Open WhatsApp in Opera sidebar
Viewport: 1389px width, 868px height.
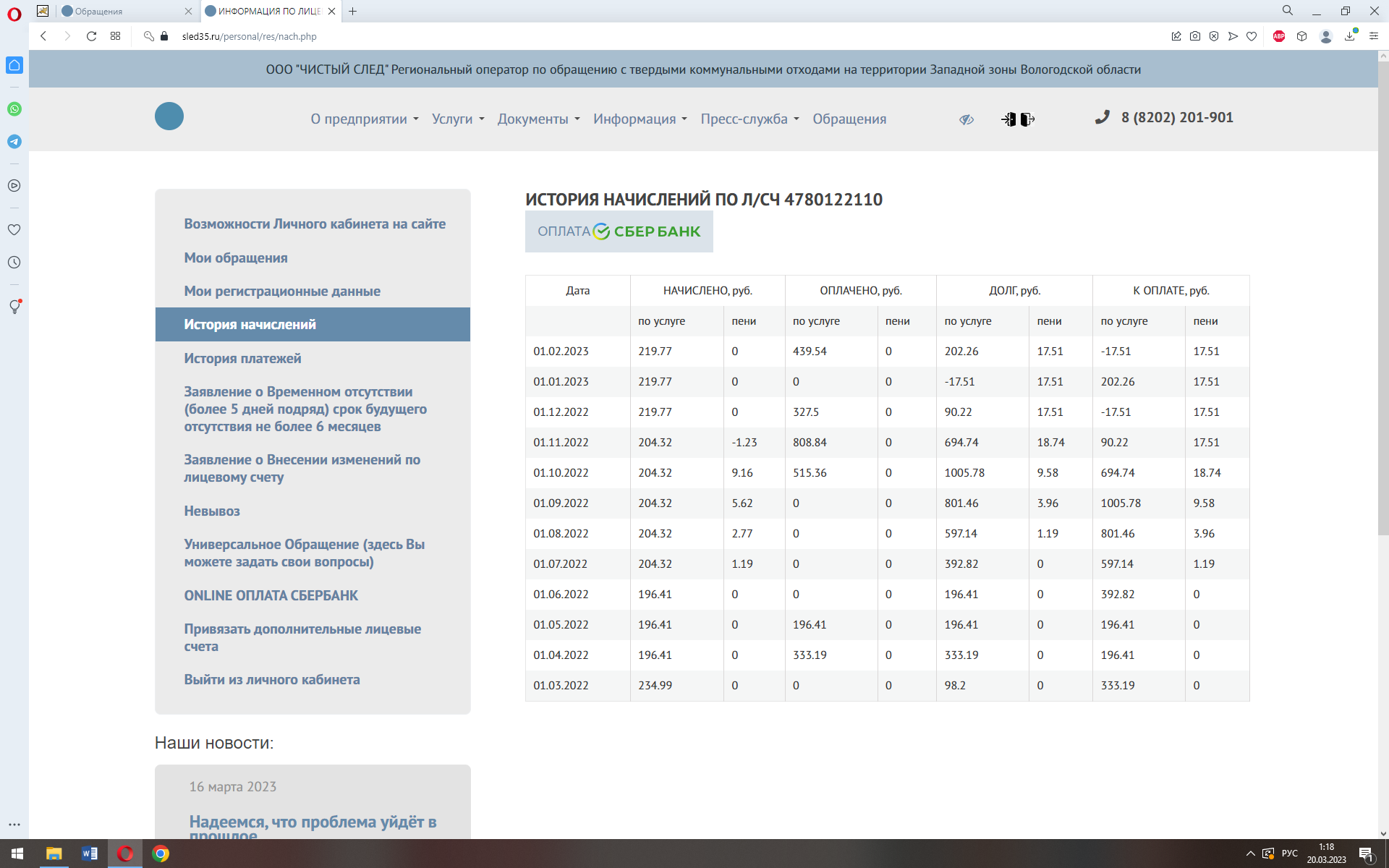tap(14, 109)
